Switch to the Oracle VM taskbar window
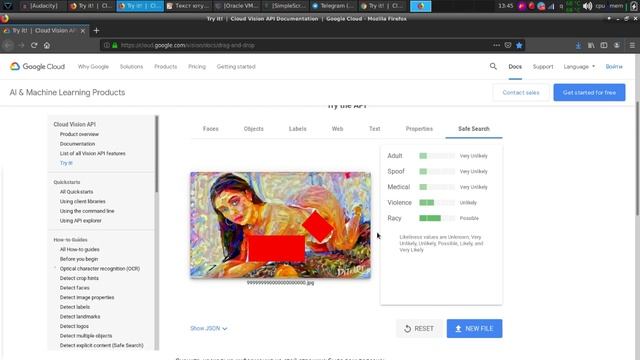Screen dimensions: 640x360 [x=236, y=6]
